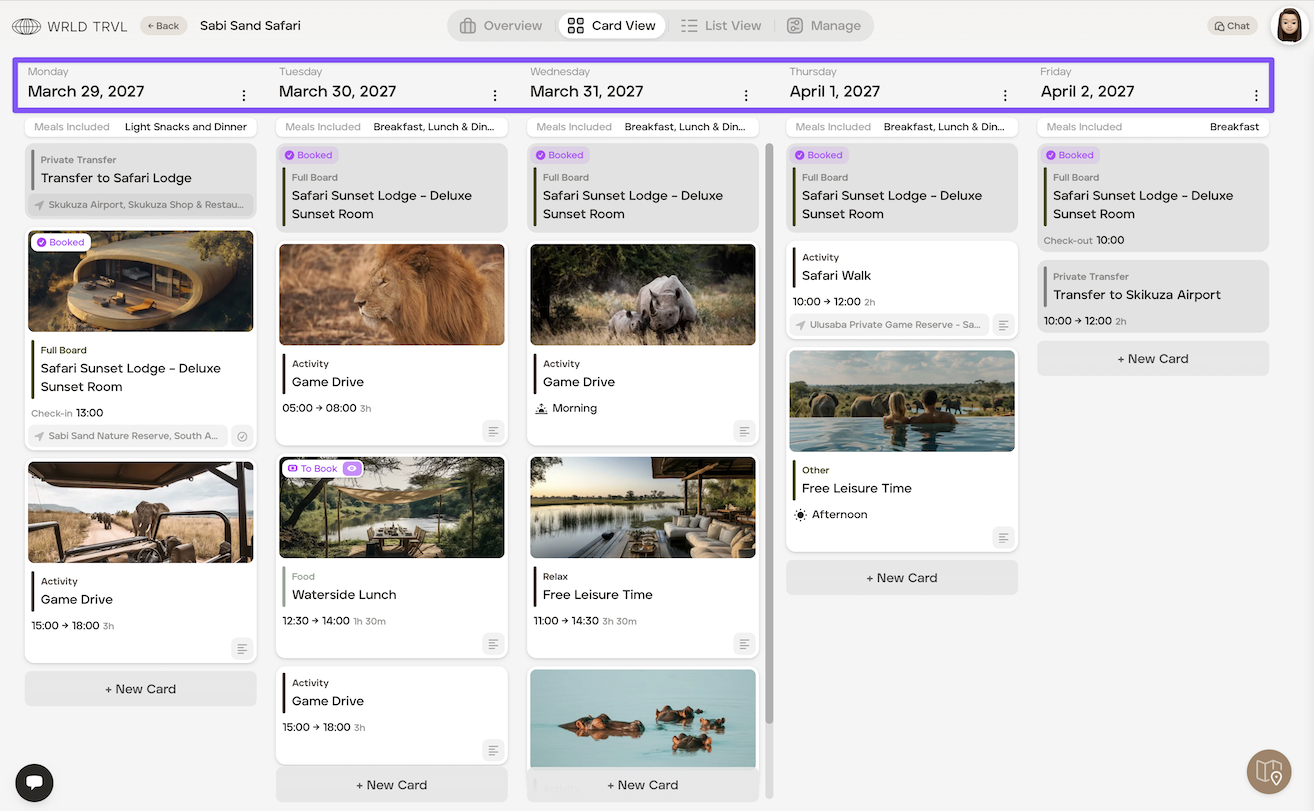Add a new card to Tuesday
Image resolution: width=1314 pixels, height=811 pixels.
click(392, 785)
